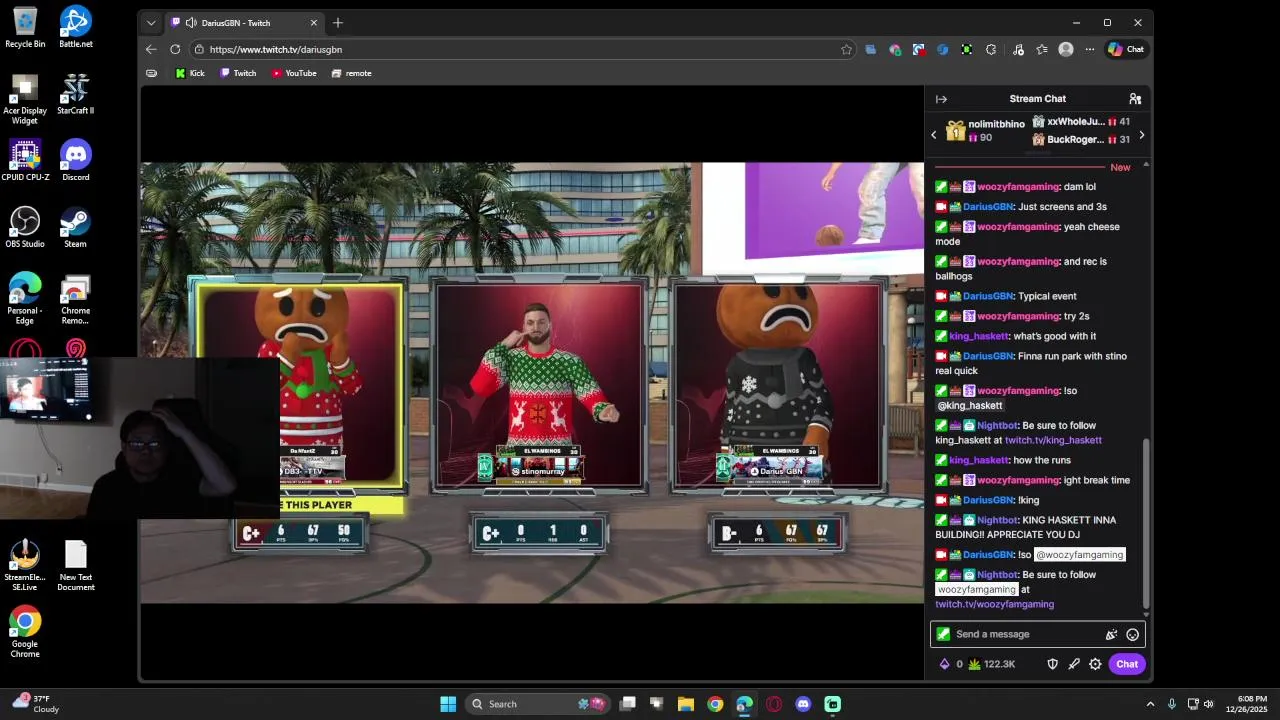
Task: Click nolimitbhino on the gift leaderboard
Action: click(996, 124)
